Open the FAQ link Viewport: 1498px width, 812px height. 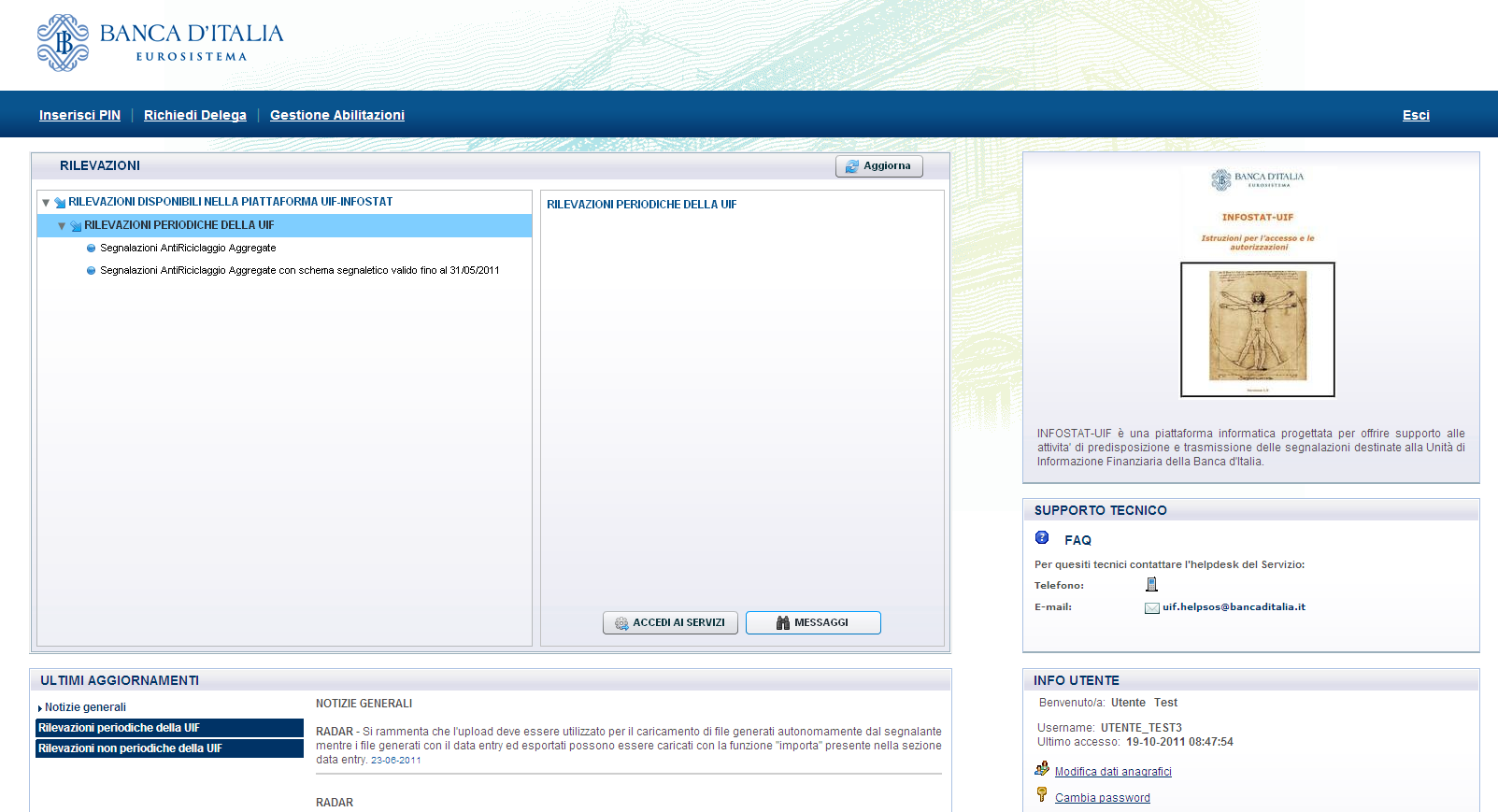coord(1077,540)
